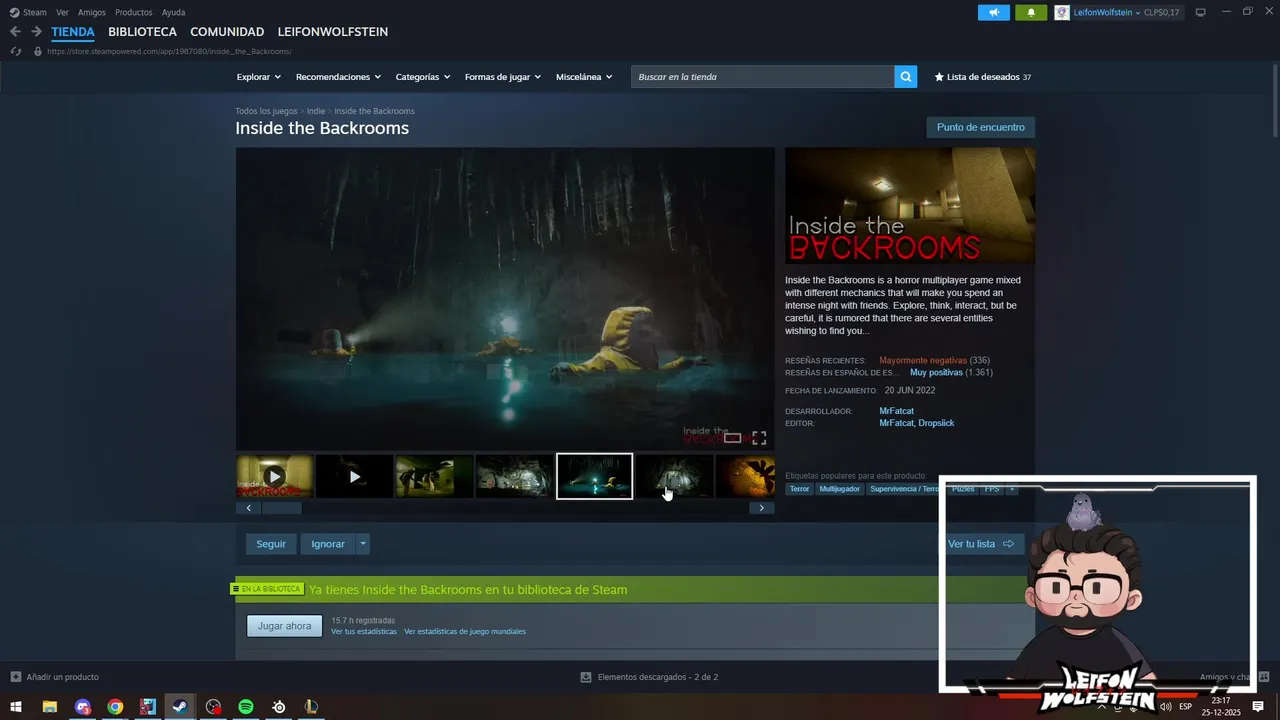The height and width of the screenshot is (720, 1280).
Task: Open League of Legends taskbar icon
Action: [311, 707]
